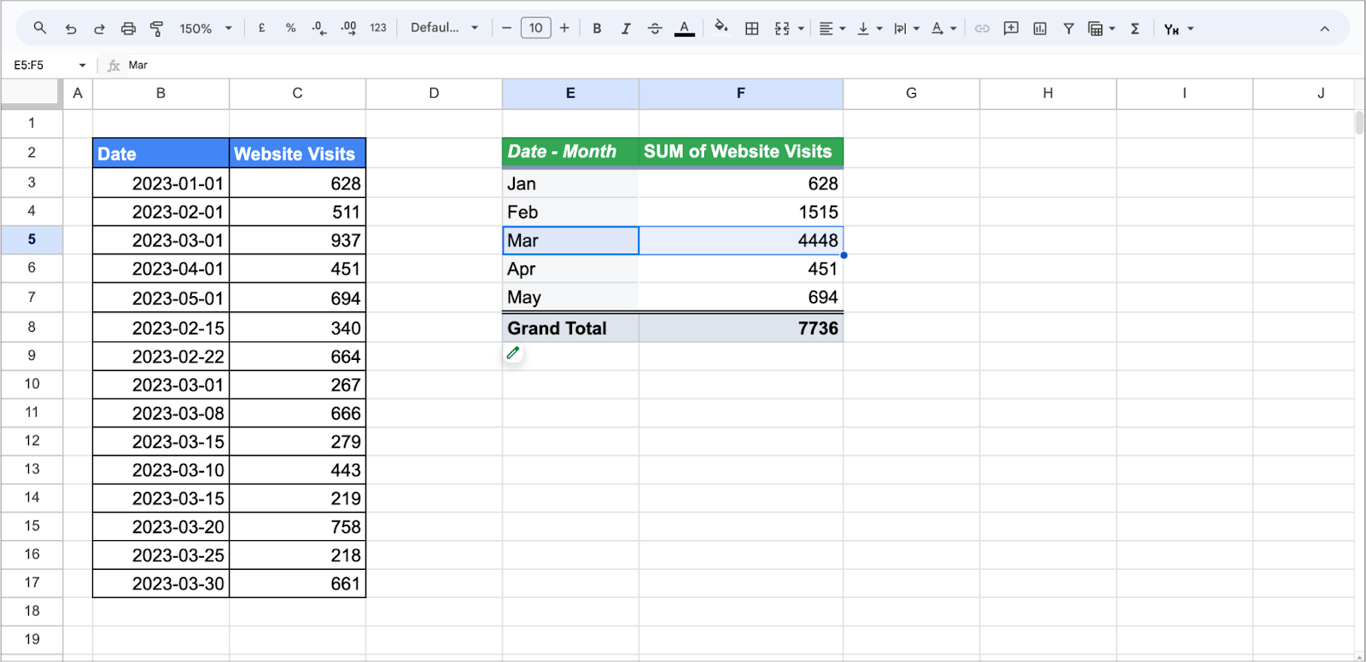Increase font size with plus button
The height and width of the screenshot is (662, 1366).
click(564, 28)
